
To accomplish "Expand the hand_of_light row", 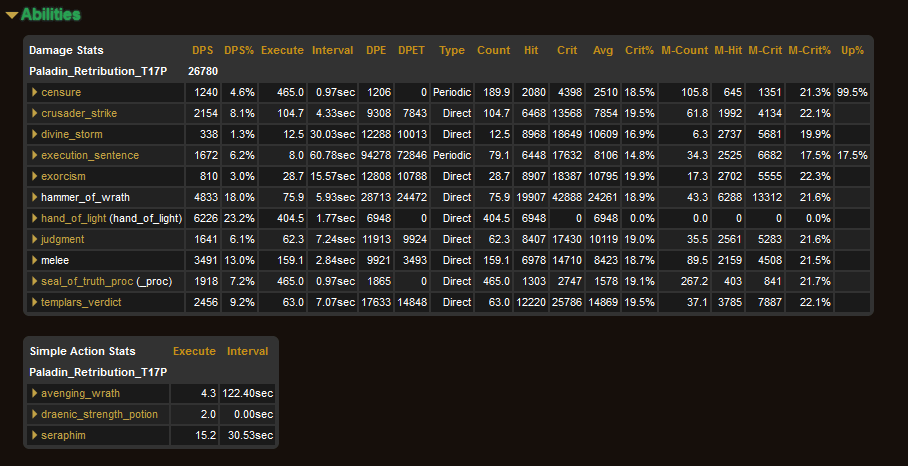I will click(35, 218).
